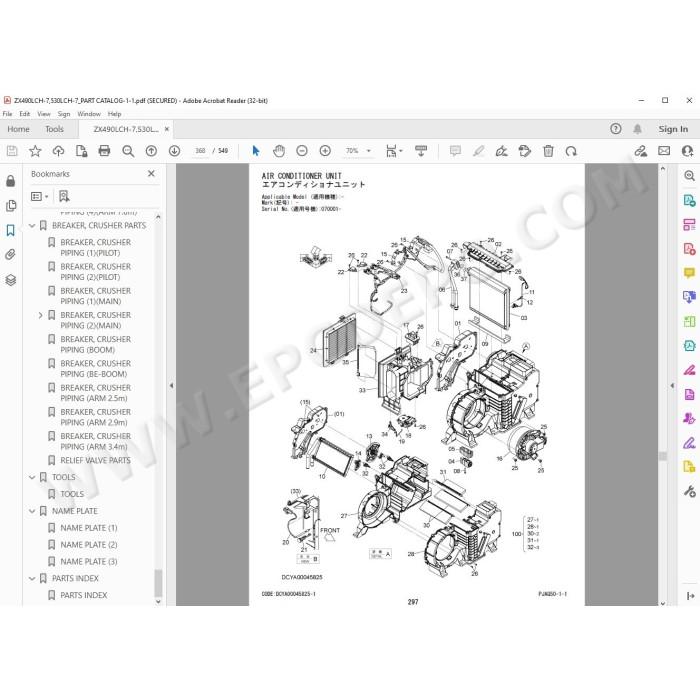Viewport: 700px width, 700px height.
Task: Open Page Thumbnails panel icon
Action: tap(11, 206)
